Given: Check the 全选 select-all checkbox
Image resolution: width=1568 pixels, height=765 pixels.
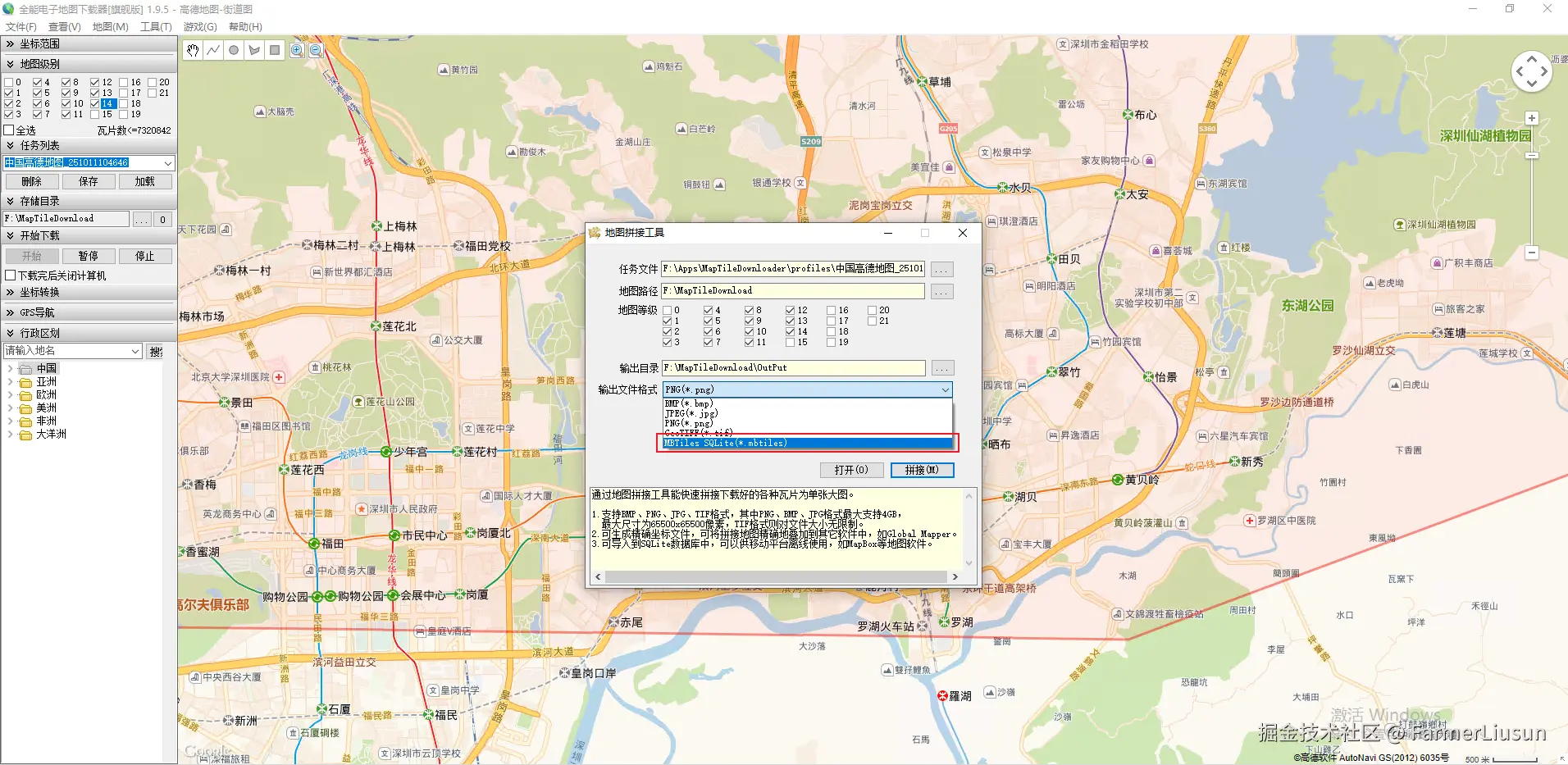Looking at the screenshot, I should click(9, 130).
